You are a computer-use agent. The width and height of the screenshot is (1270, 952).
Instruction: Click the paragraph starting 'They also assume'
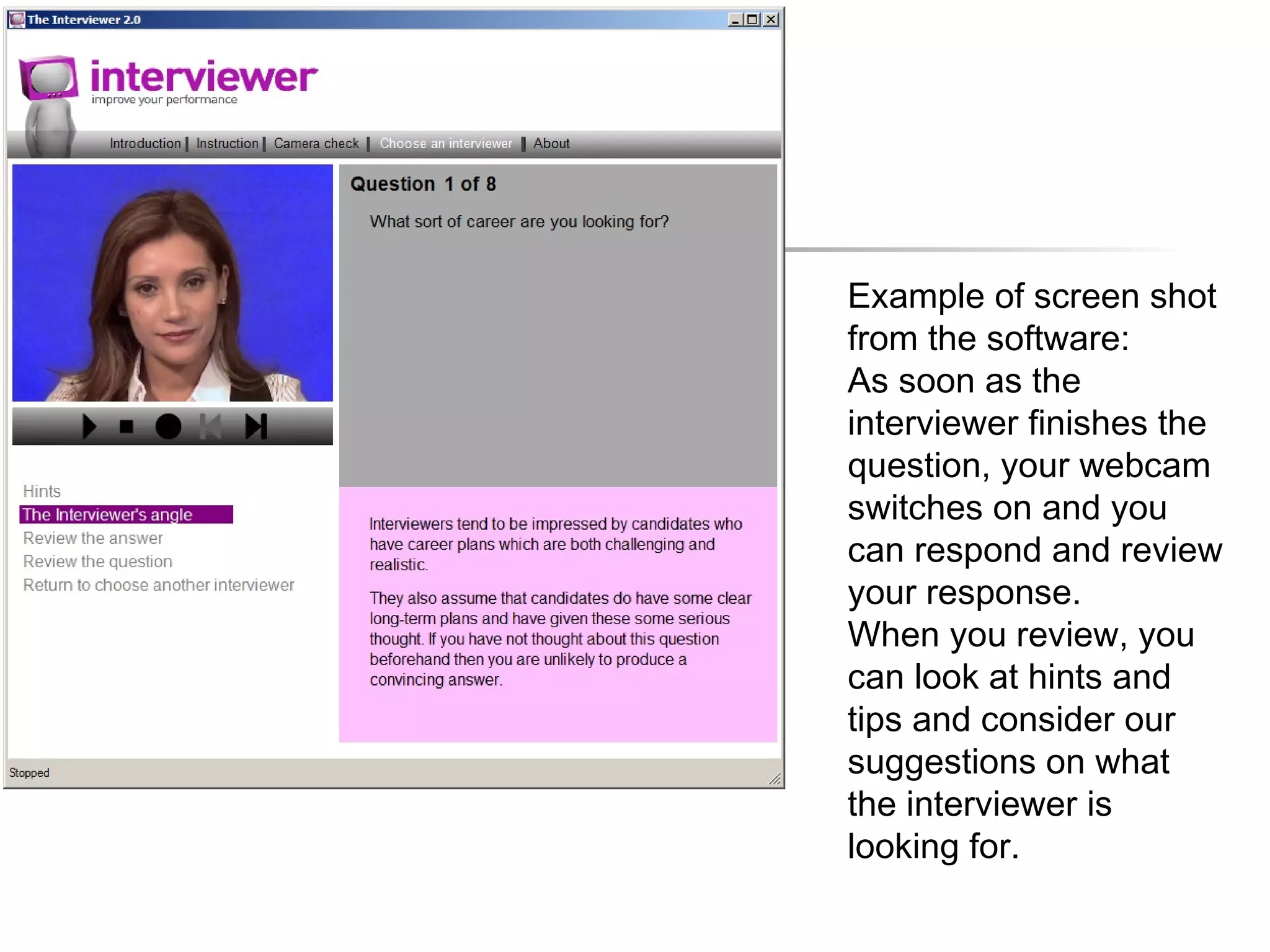[x=560, y=639]
